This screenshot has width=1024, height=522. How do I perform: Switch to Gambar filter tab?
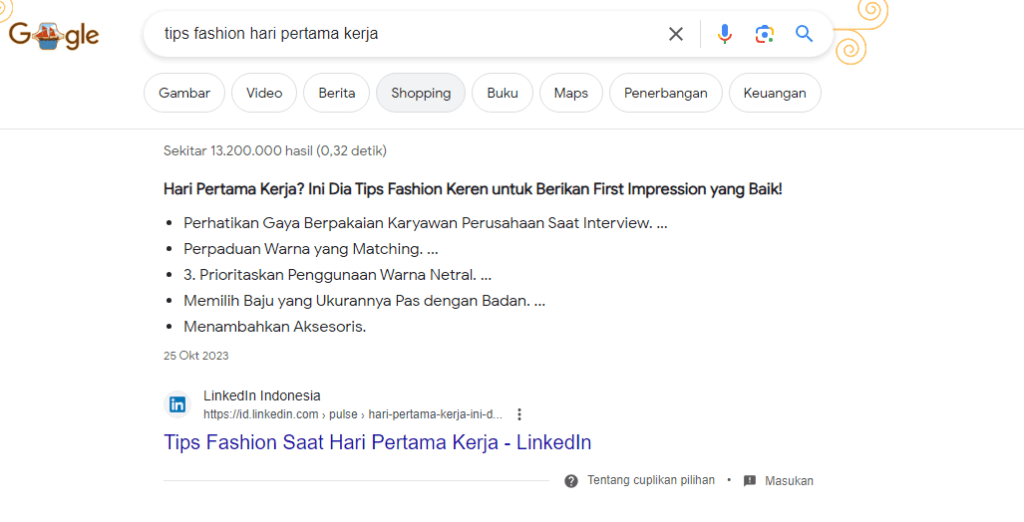[x=184, y=93]
